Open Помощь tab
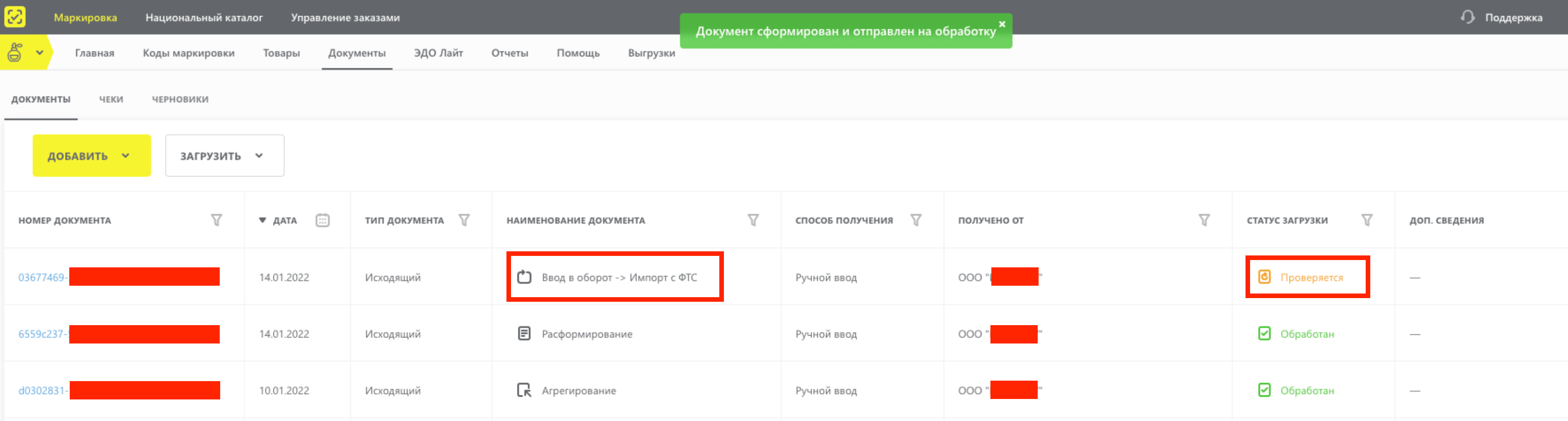The width and height of the screenshot is (1568, 421). [x=578, y=53]
